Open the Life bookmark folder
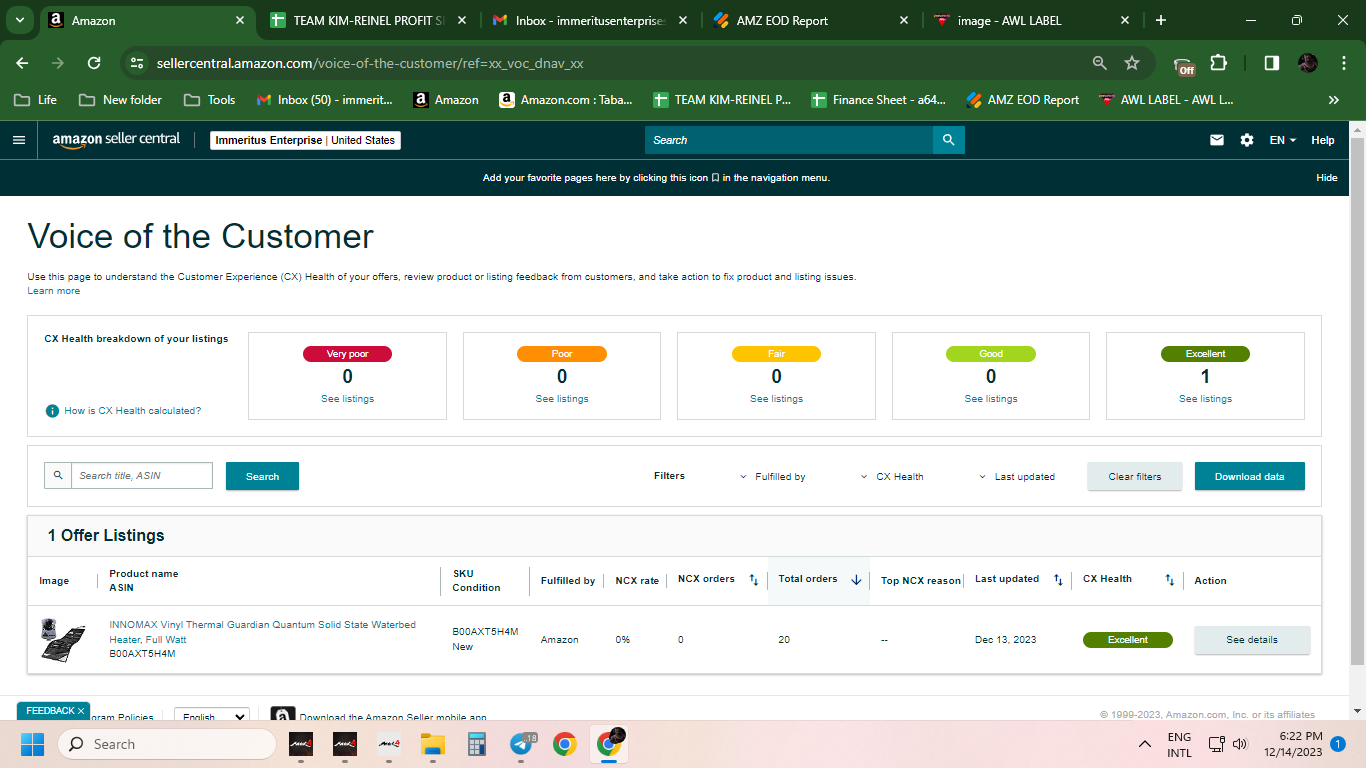 tap(35, 100)
